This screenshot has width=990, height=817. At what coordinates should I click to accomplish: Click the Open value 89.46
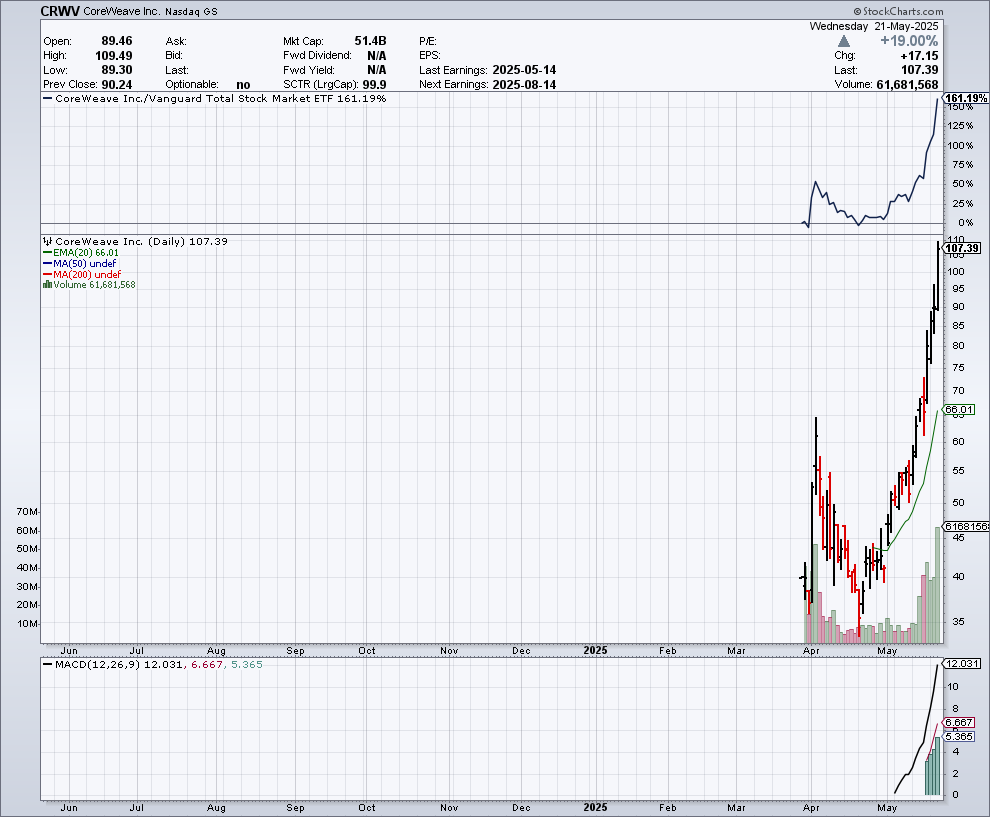[x=117, y=41]
